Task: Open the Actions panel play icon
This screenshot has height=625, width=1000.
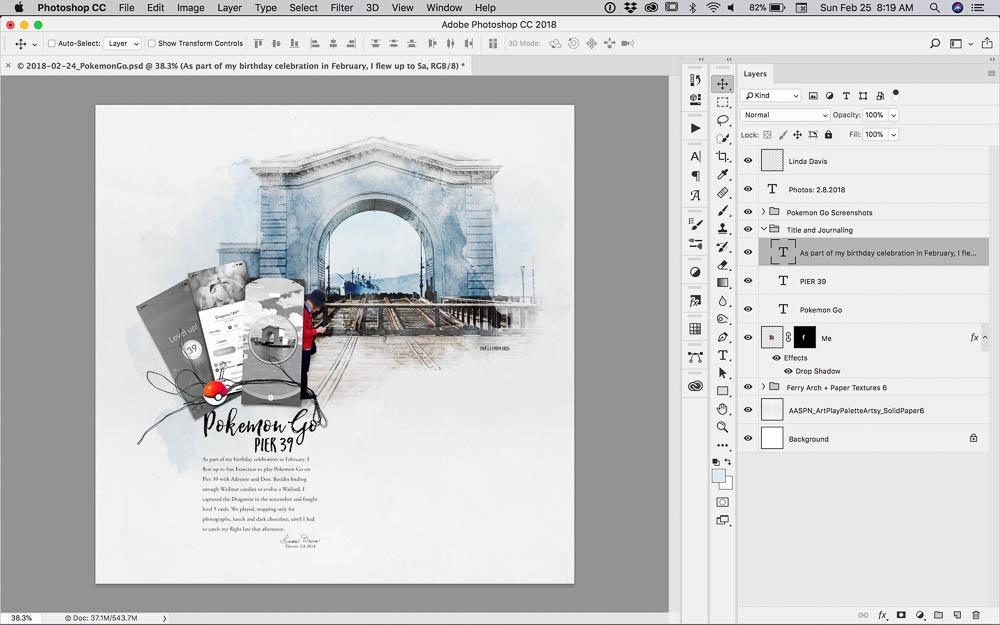Action: pos(695,128)
